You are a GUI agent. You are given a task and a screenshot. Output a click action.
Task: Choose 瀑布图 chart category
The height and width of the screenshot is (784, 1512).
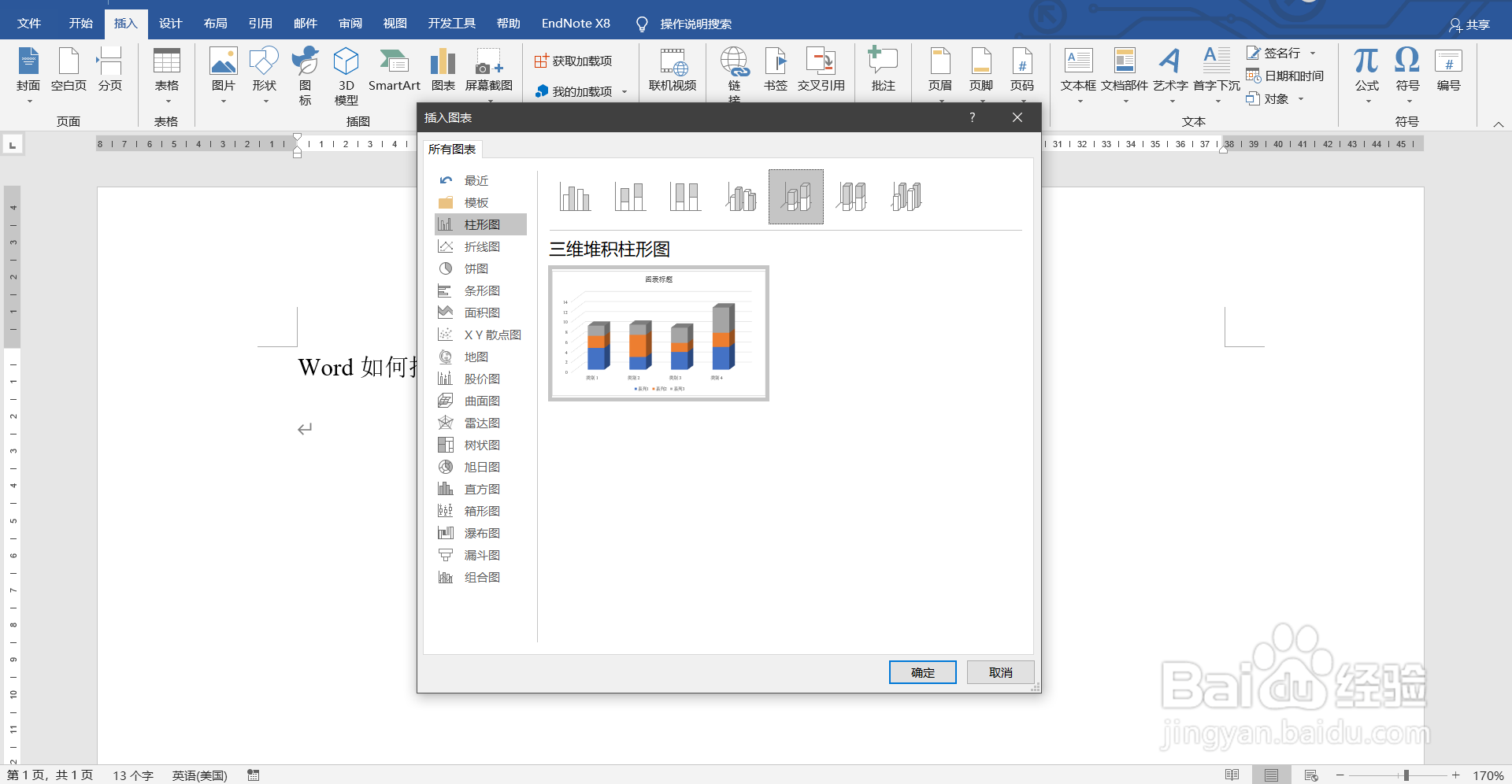coord(480,533)
